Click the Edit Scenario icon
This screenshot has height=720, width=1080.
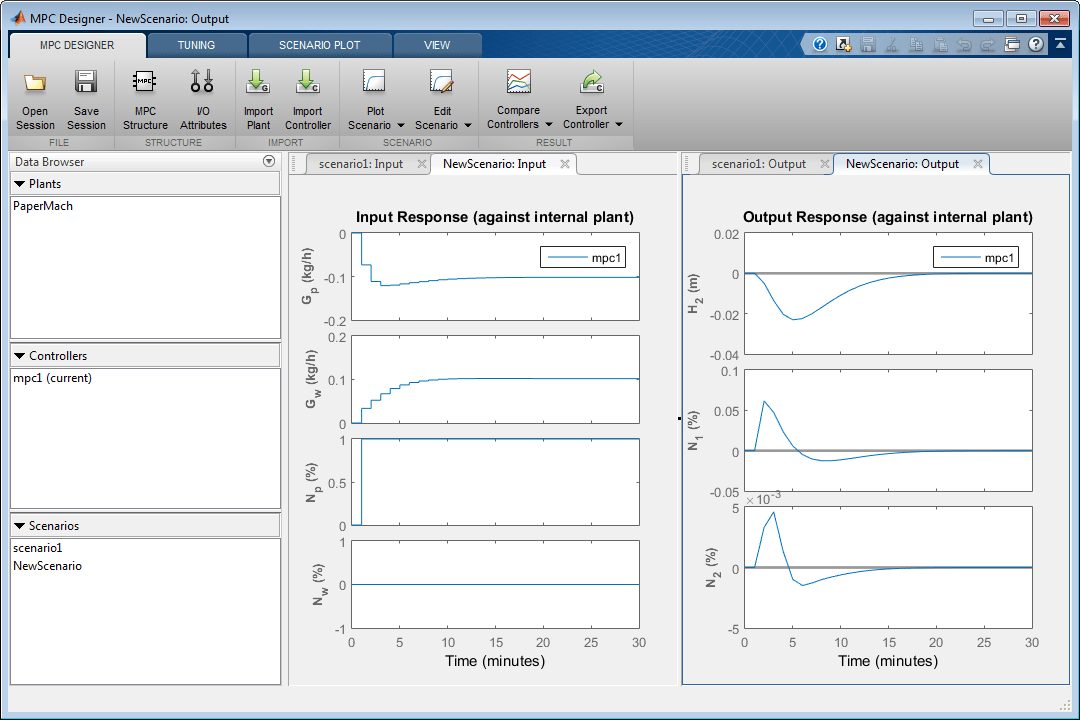pos(442,81)
